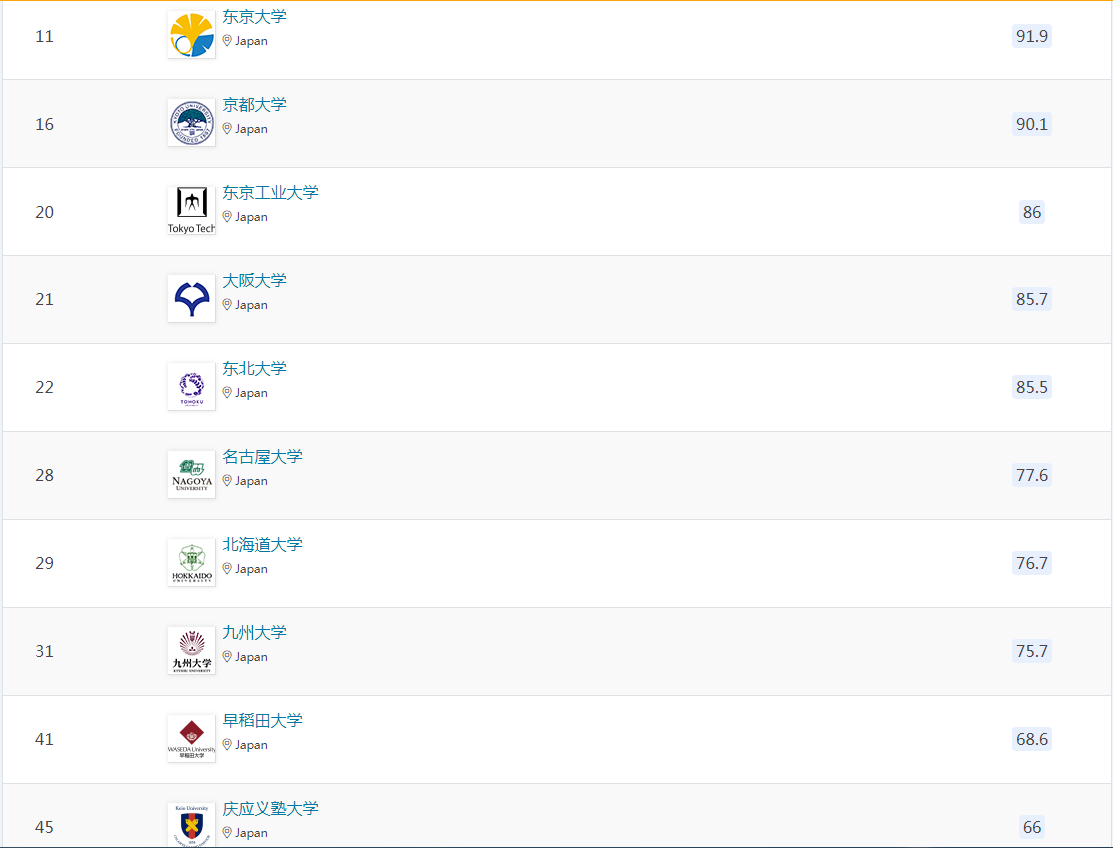Open the 九州大学 link
Image resolution: width=1113 pixels, height=848 pixels.
255,633
